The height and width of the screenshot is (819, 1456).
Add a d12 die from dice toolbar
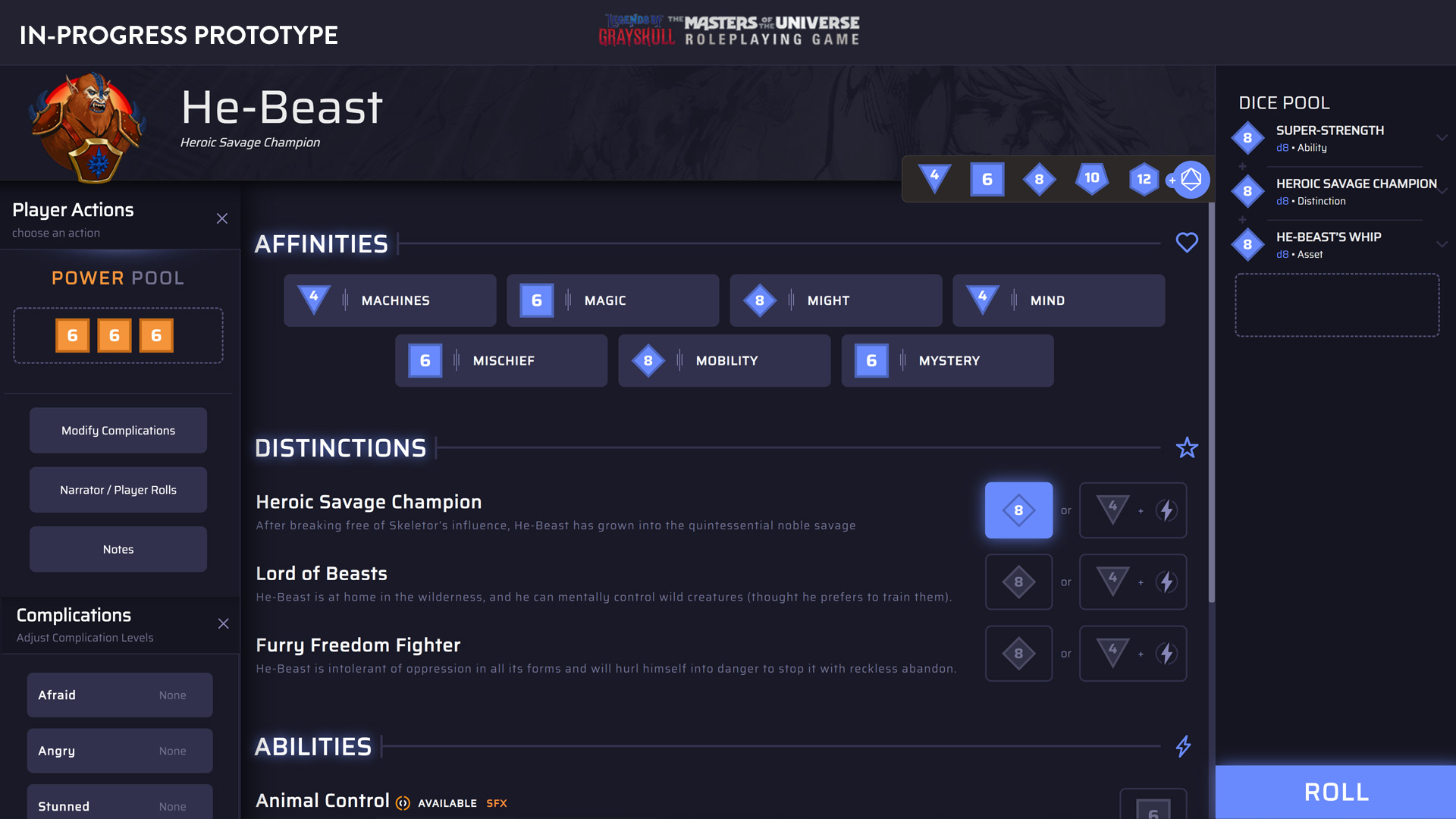pyautogui.click(x=1144, y=179)
